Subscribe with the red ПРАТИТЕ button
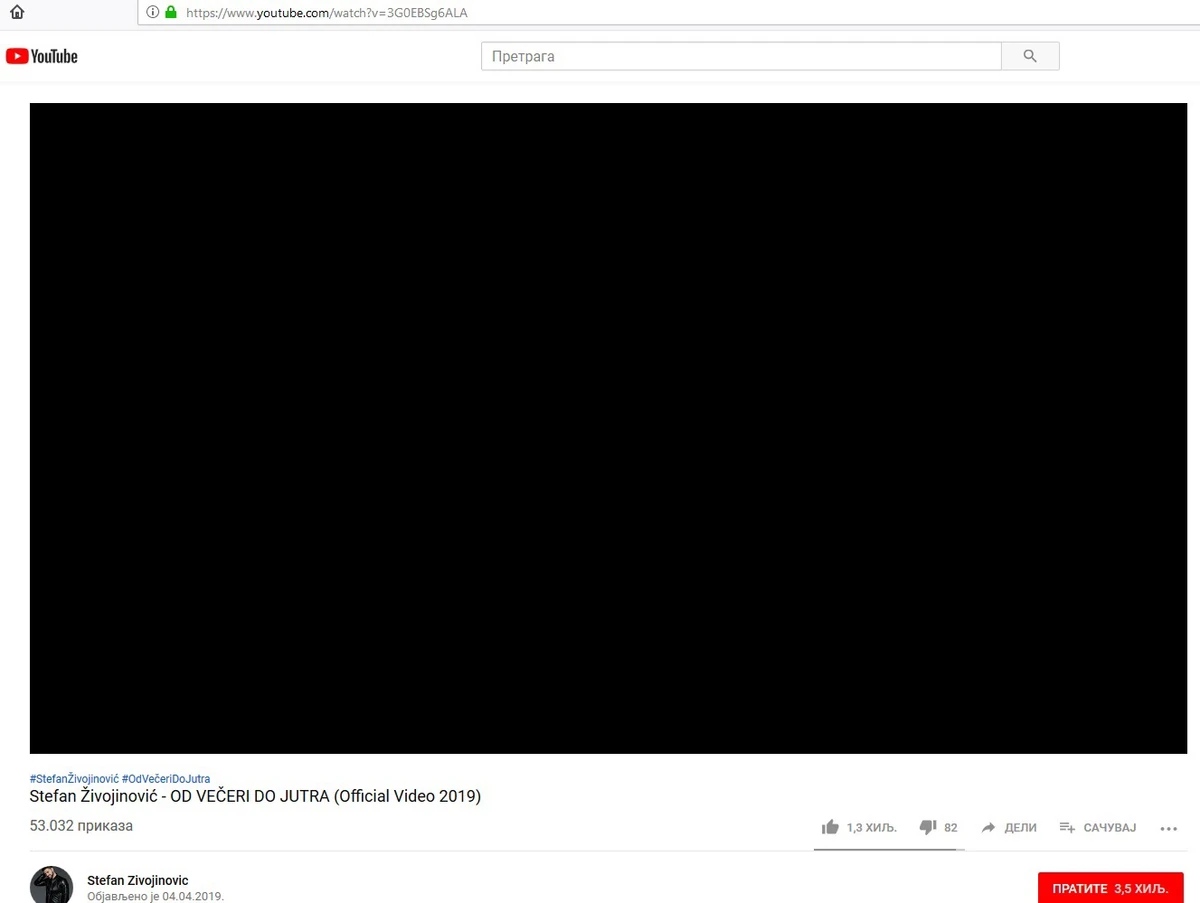 click(x=1110, y=888)
